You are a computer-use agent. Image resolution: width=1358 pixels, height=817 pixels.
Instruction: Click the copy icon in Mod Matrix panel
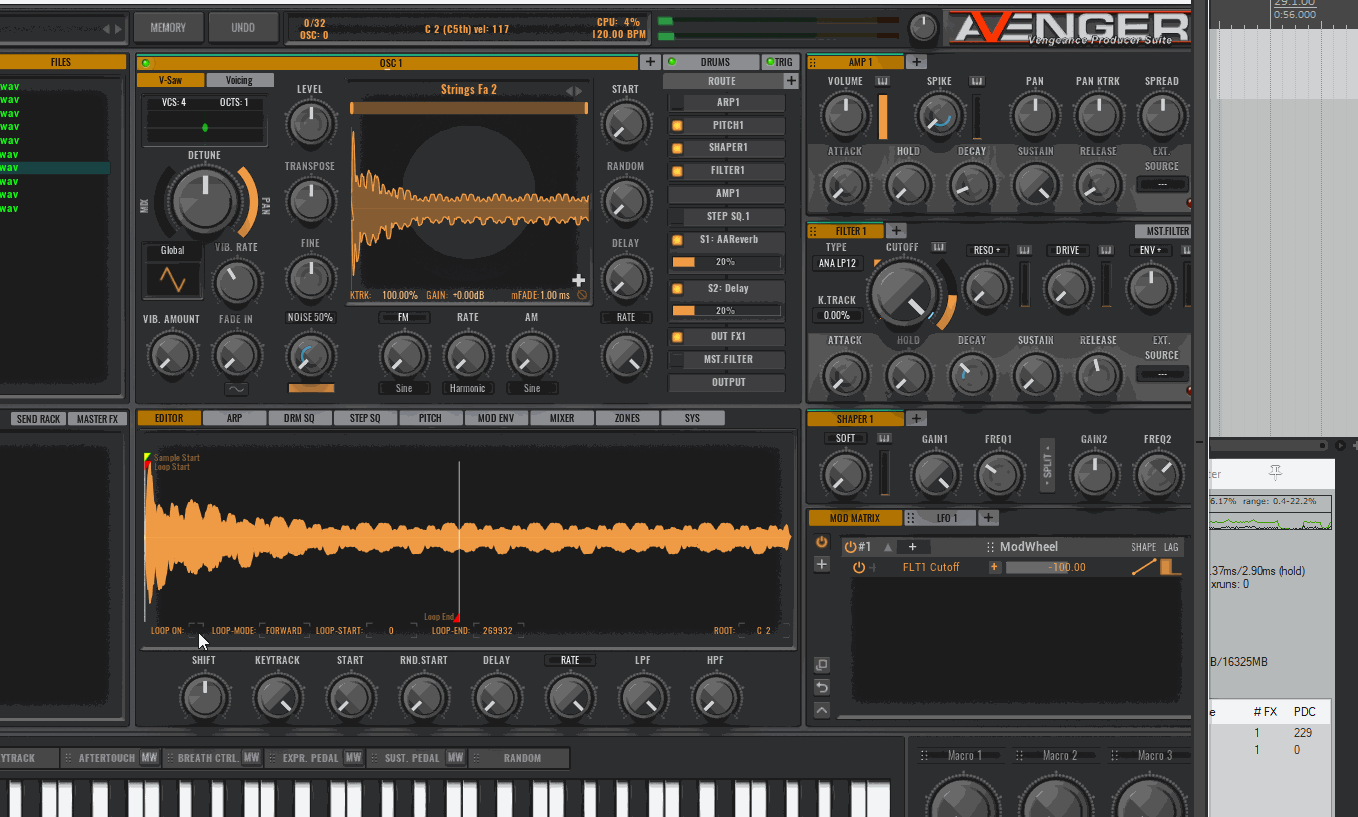[x=822, y=665]
